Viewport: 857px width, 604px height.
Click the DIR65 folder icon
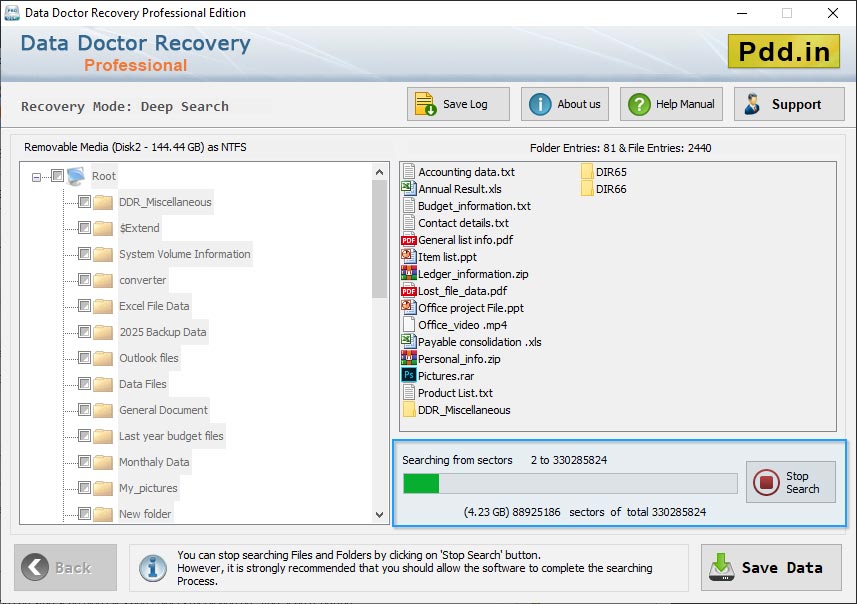click(587, 172)
